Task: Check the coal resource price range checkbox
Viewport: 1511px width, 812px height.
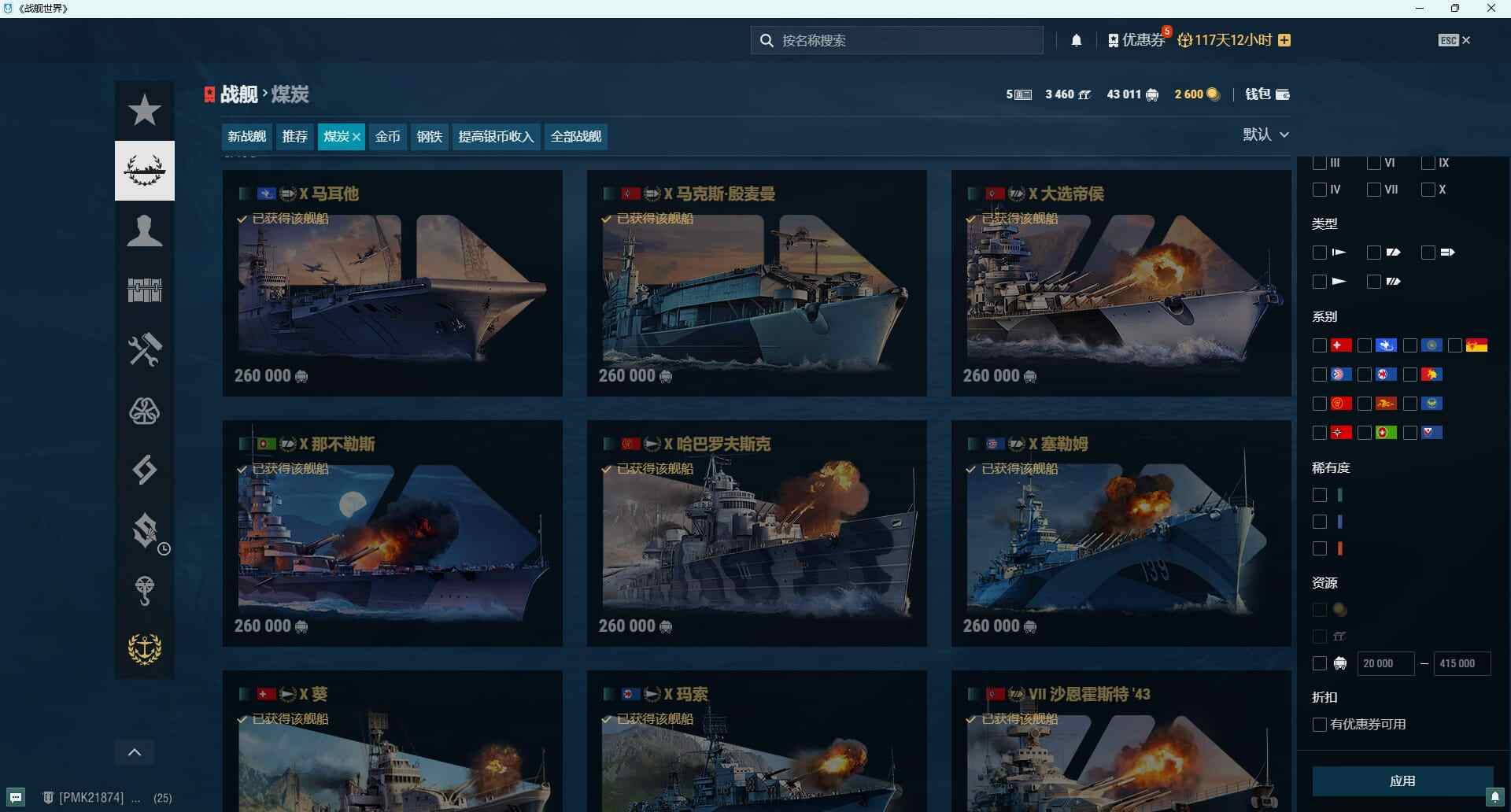Action: pos(1320,663)
